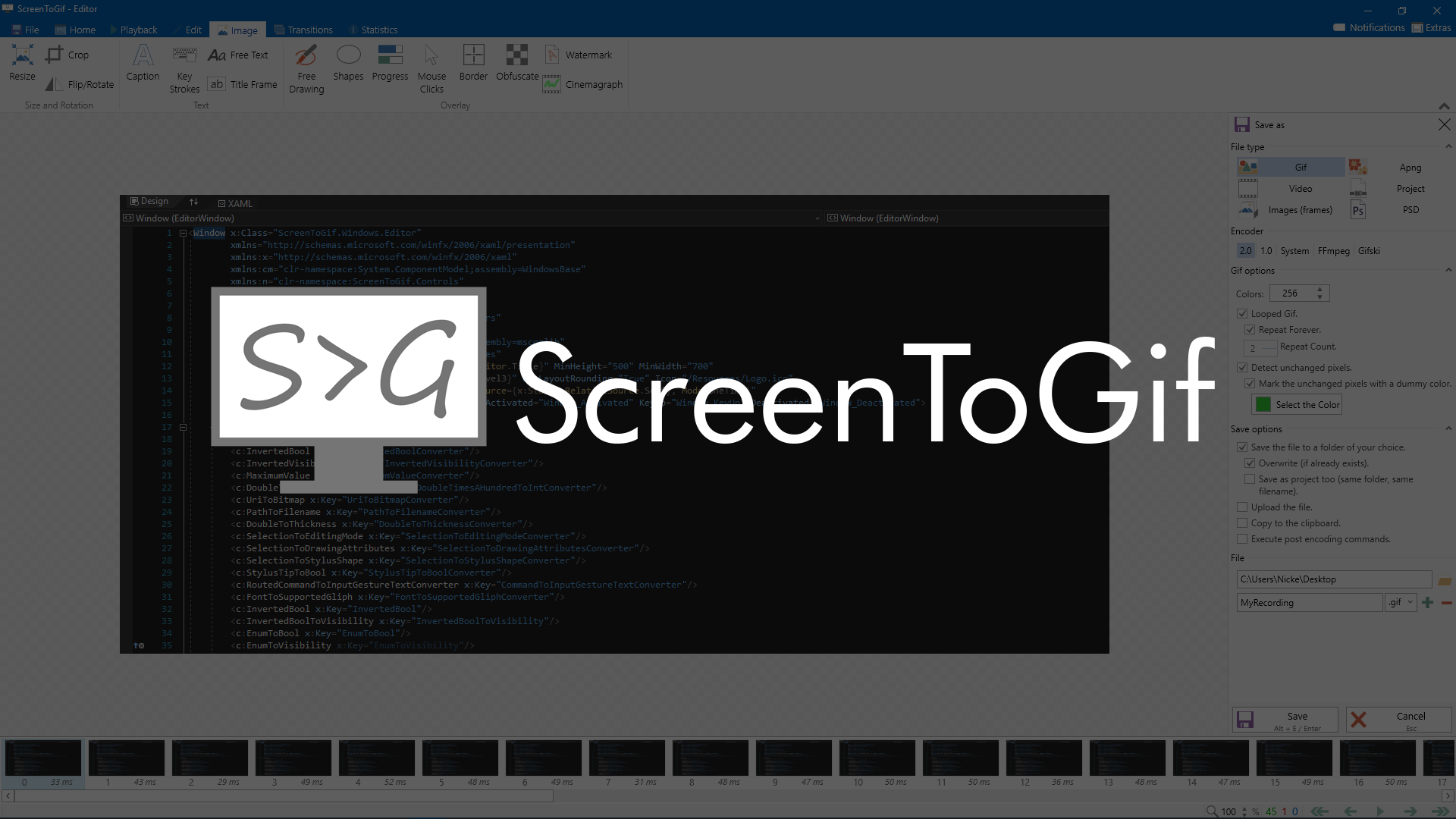Select the Obfuscate tool
This screenshot has height=819, width=1456.
(517, 64)
